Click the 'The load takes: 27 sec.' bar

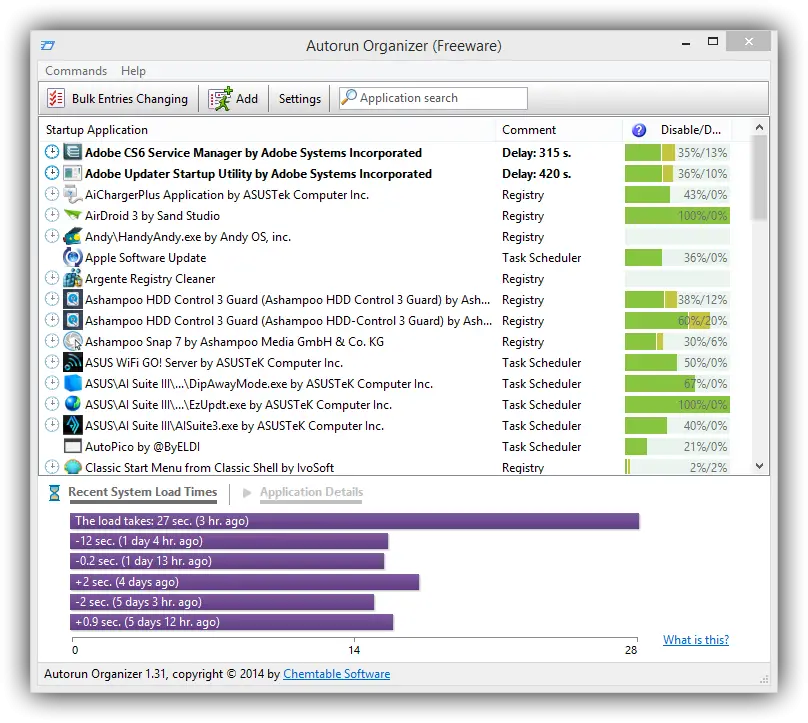(x=355, y=521)
